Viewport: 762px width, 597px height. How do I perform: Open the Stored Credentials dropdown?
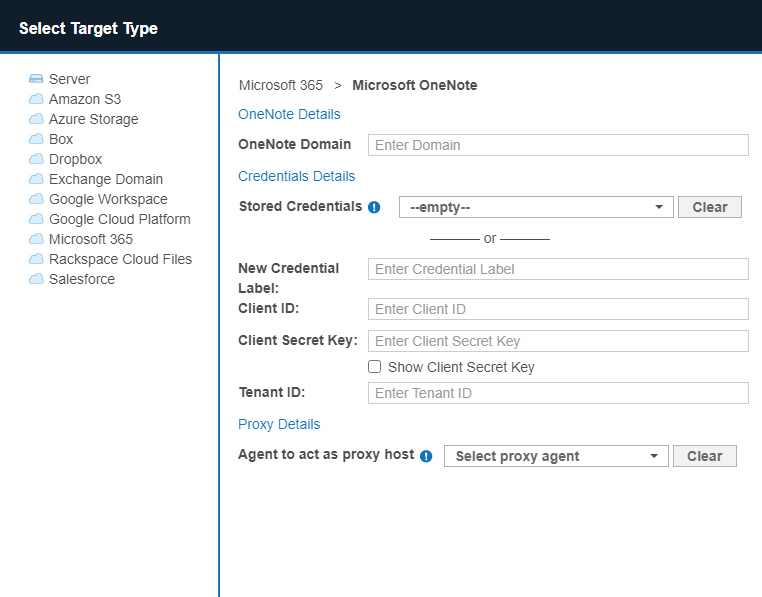[x=535, y=207]
